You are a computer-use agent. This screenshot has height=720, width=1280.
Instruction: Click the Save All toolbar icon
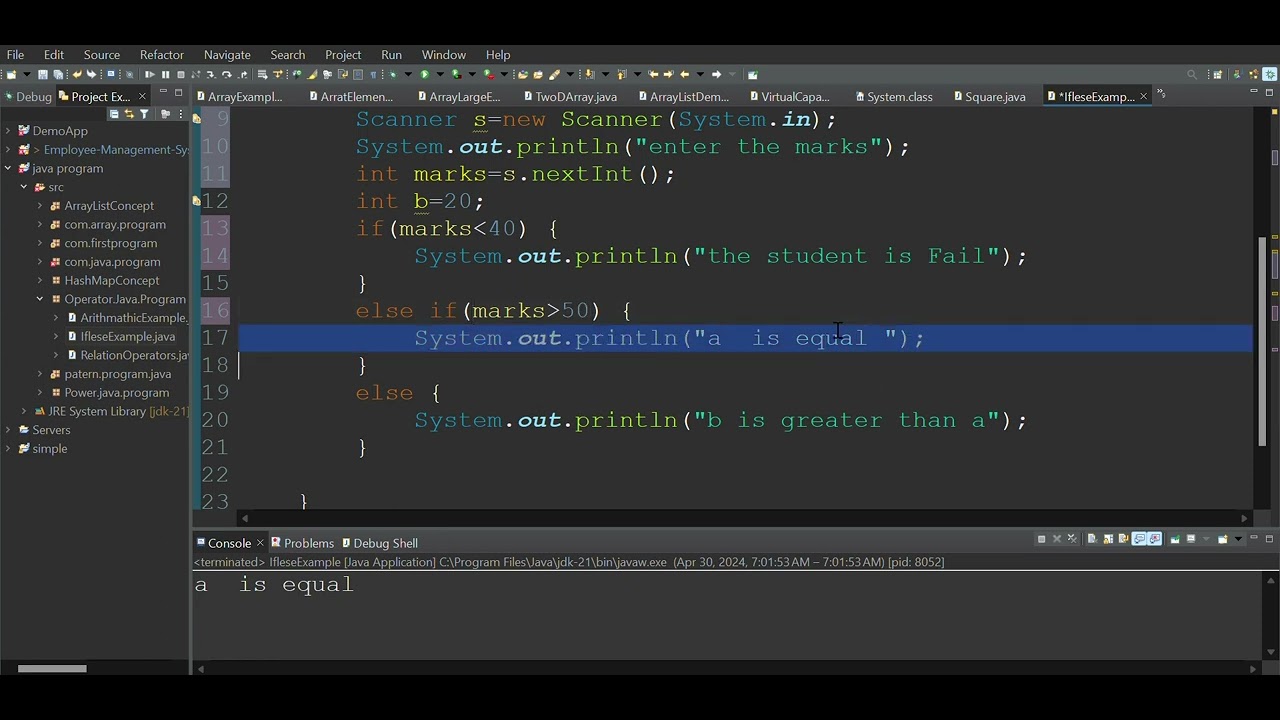(58, 74)
